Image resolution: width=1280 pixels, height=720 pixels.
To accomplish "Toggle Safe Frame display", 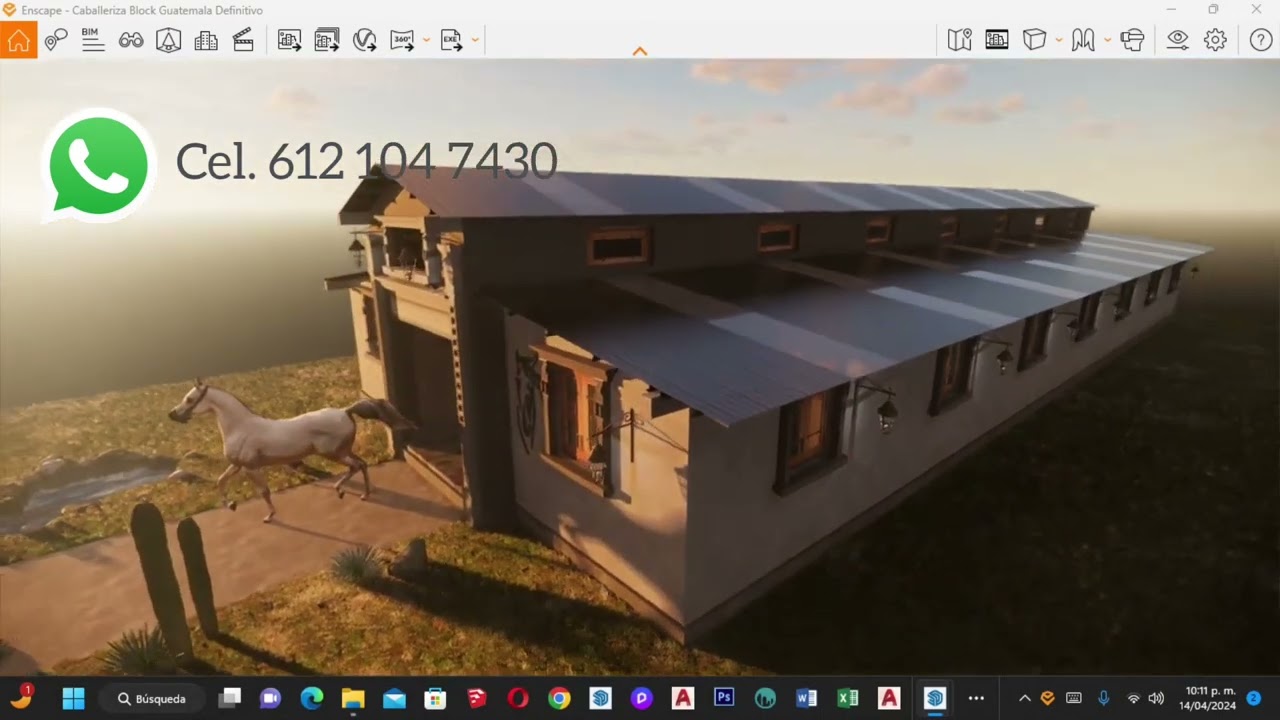I will coord(997,40).
